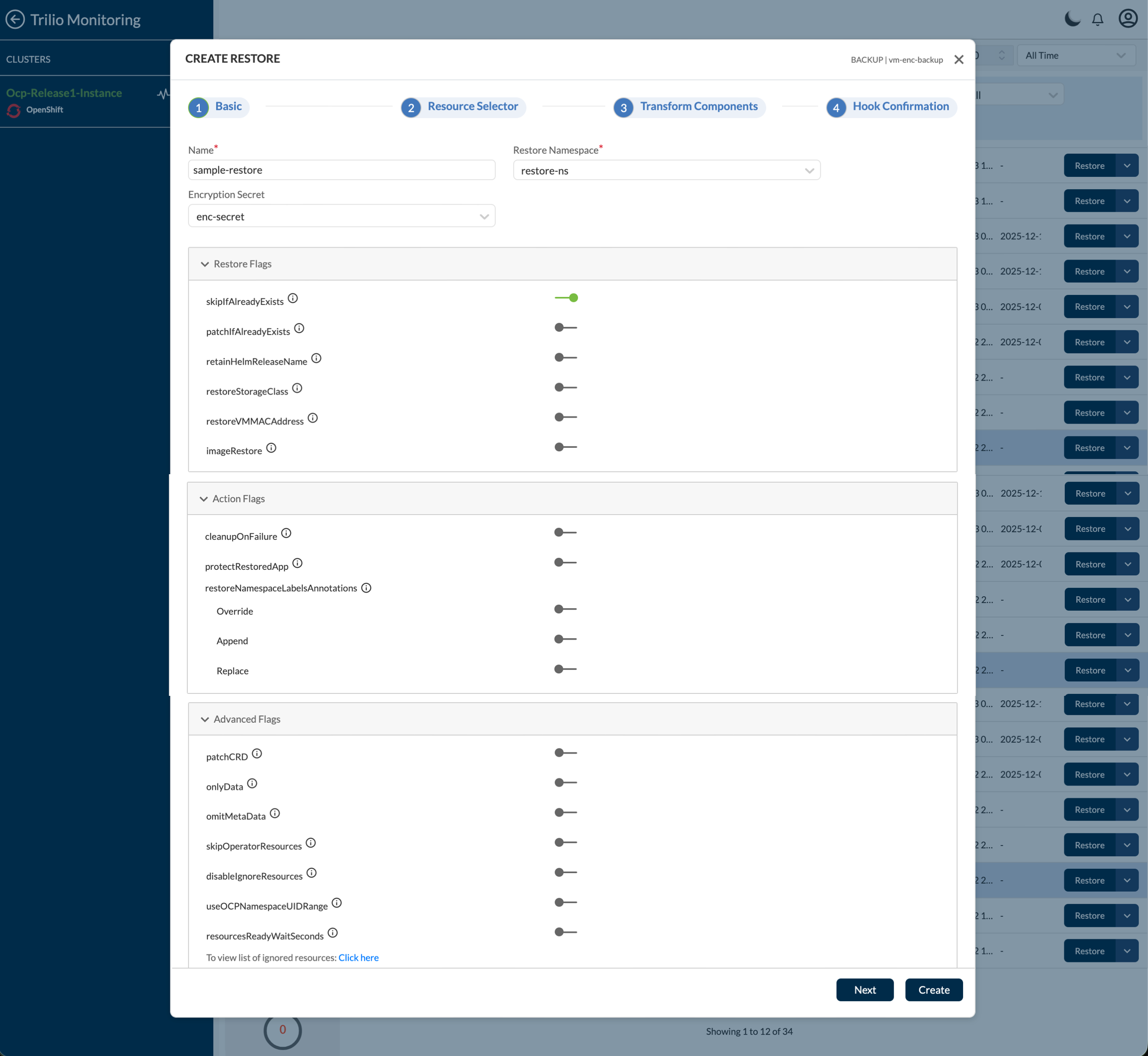Image resolution: width=1148 pixels, height=1056 pixels.
Task: Collapse the Action Flags section
Action: point(204,499)
